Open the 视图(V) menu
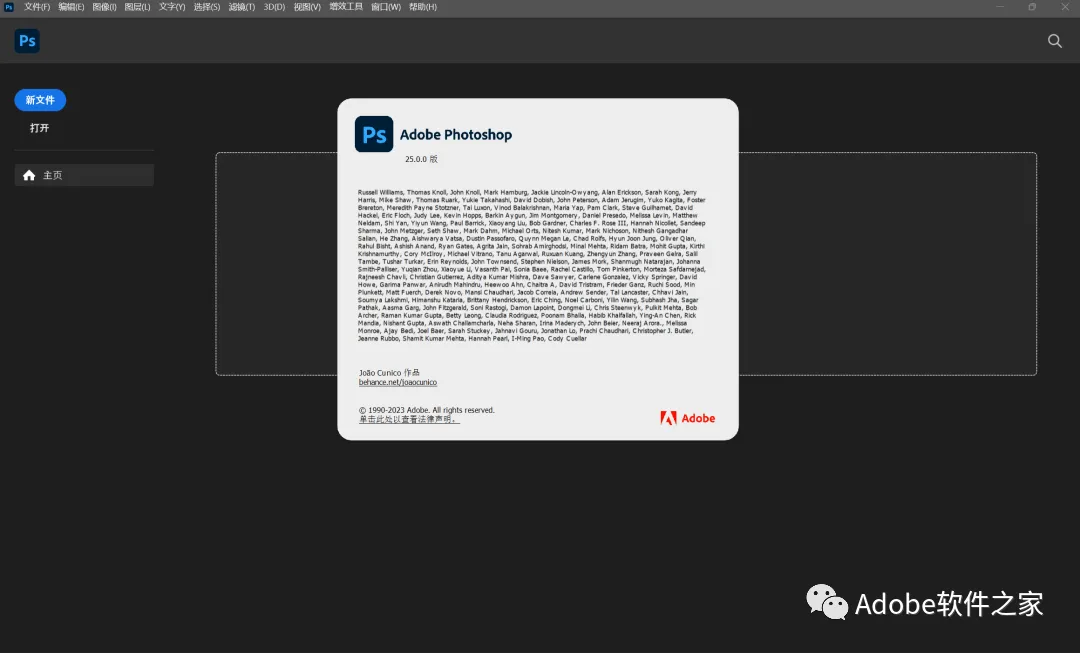1080x653 pixels. click(307, 7)
